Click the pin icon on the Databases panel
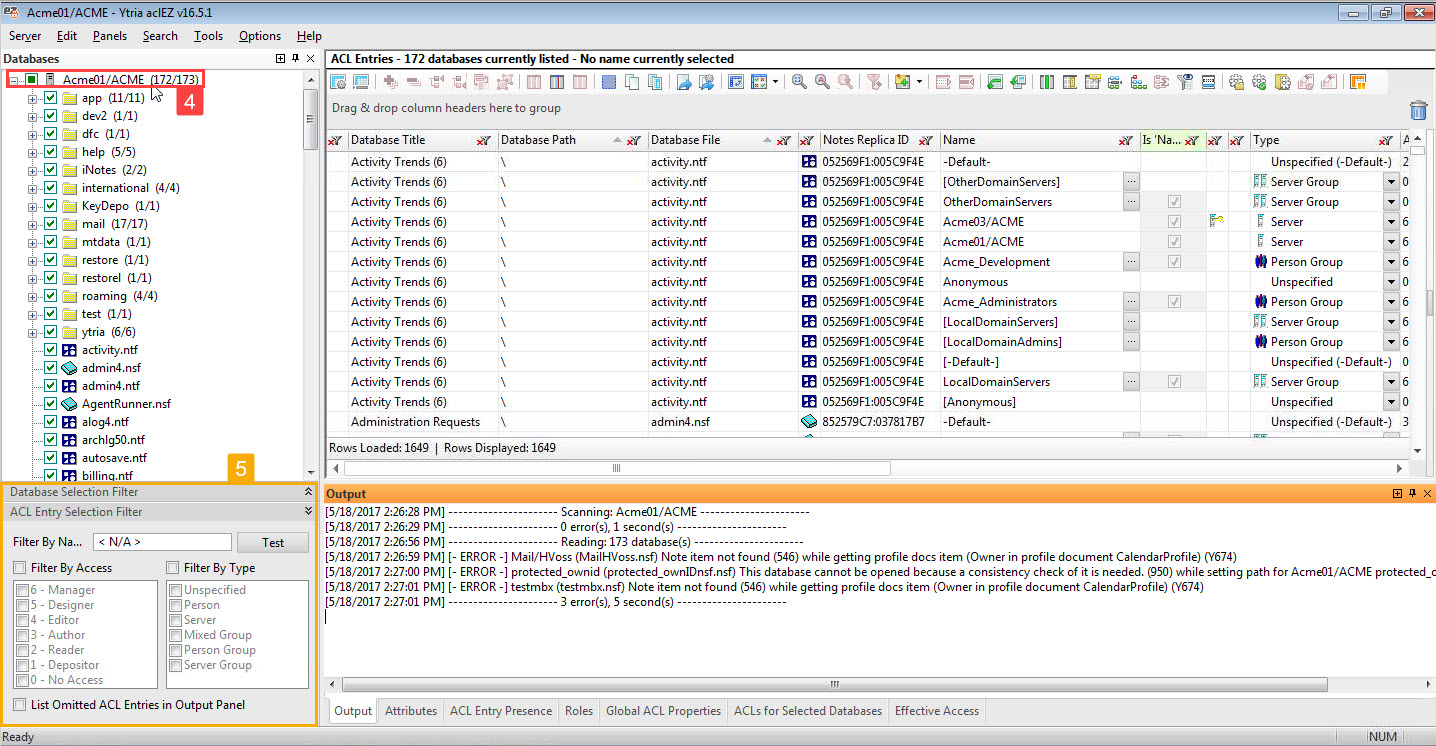1436x746 pixels. 295,58
